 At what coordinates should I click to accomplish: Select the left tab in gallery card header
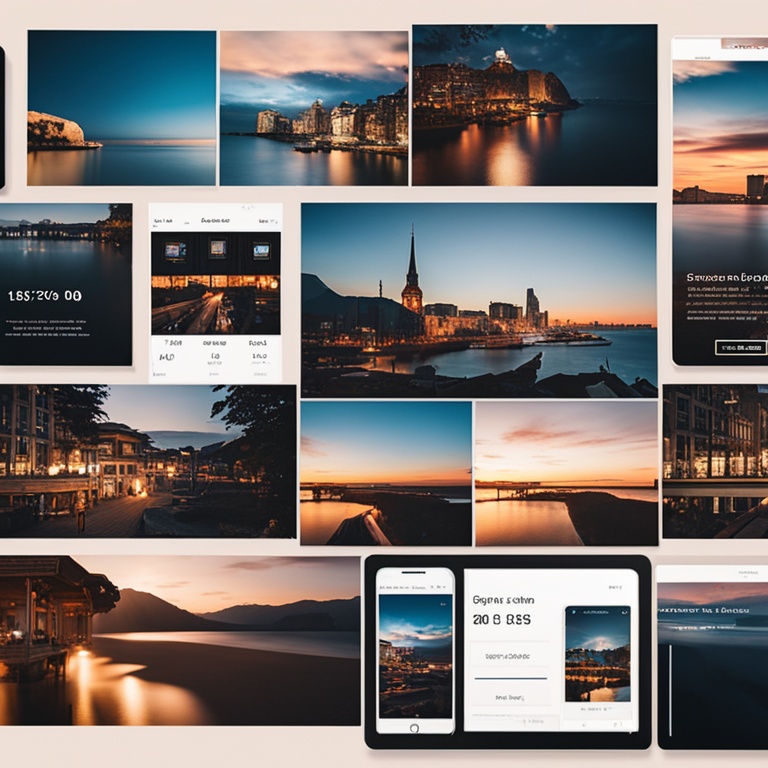coord(168,220)
